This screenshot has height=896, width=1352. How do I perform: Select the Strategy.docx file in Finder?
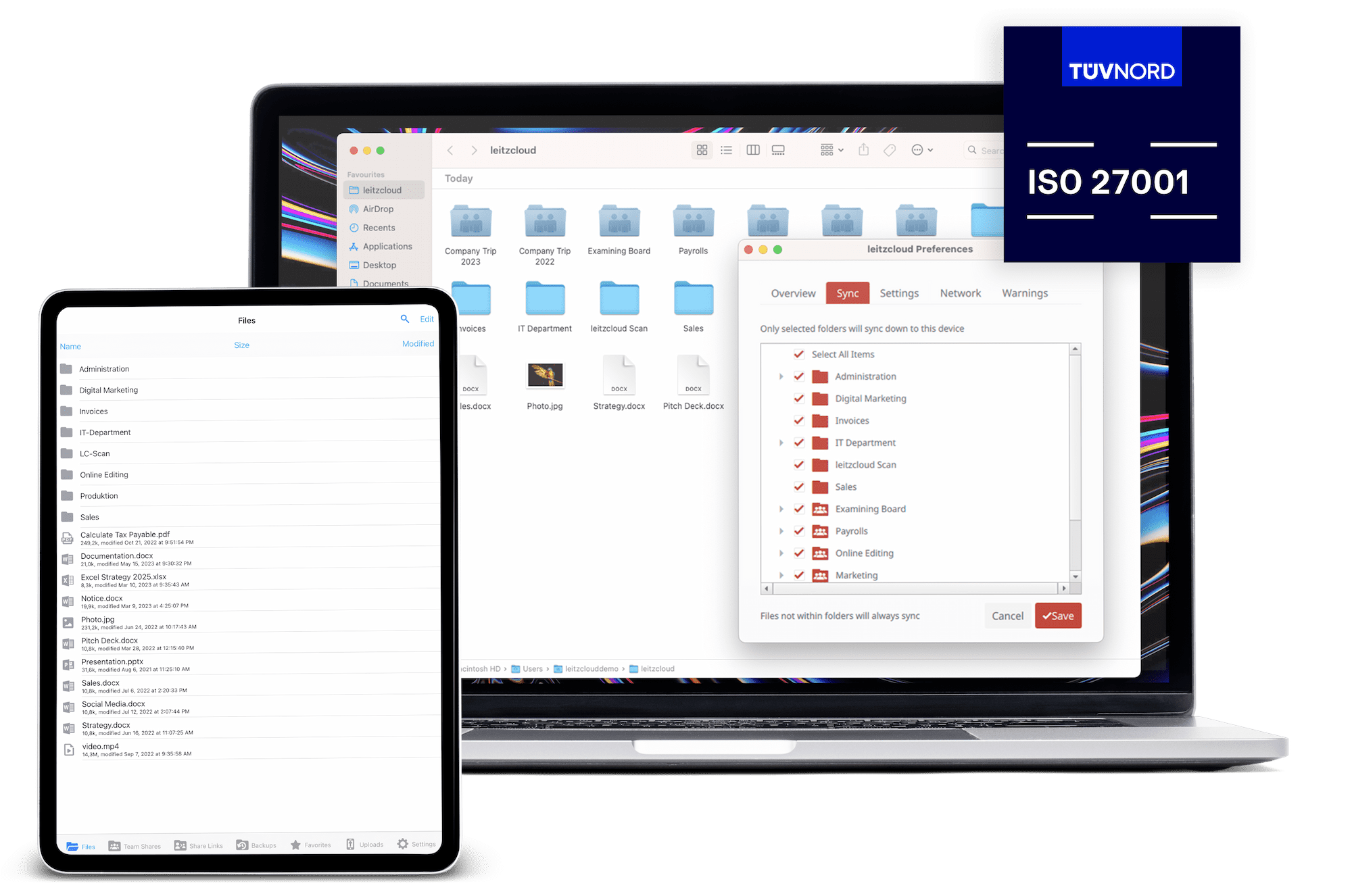[619, 383]
